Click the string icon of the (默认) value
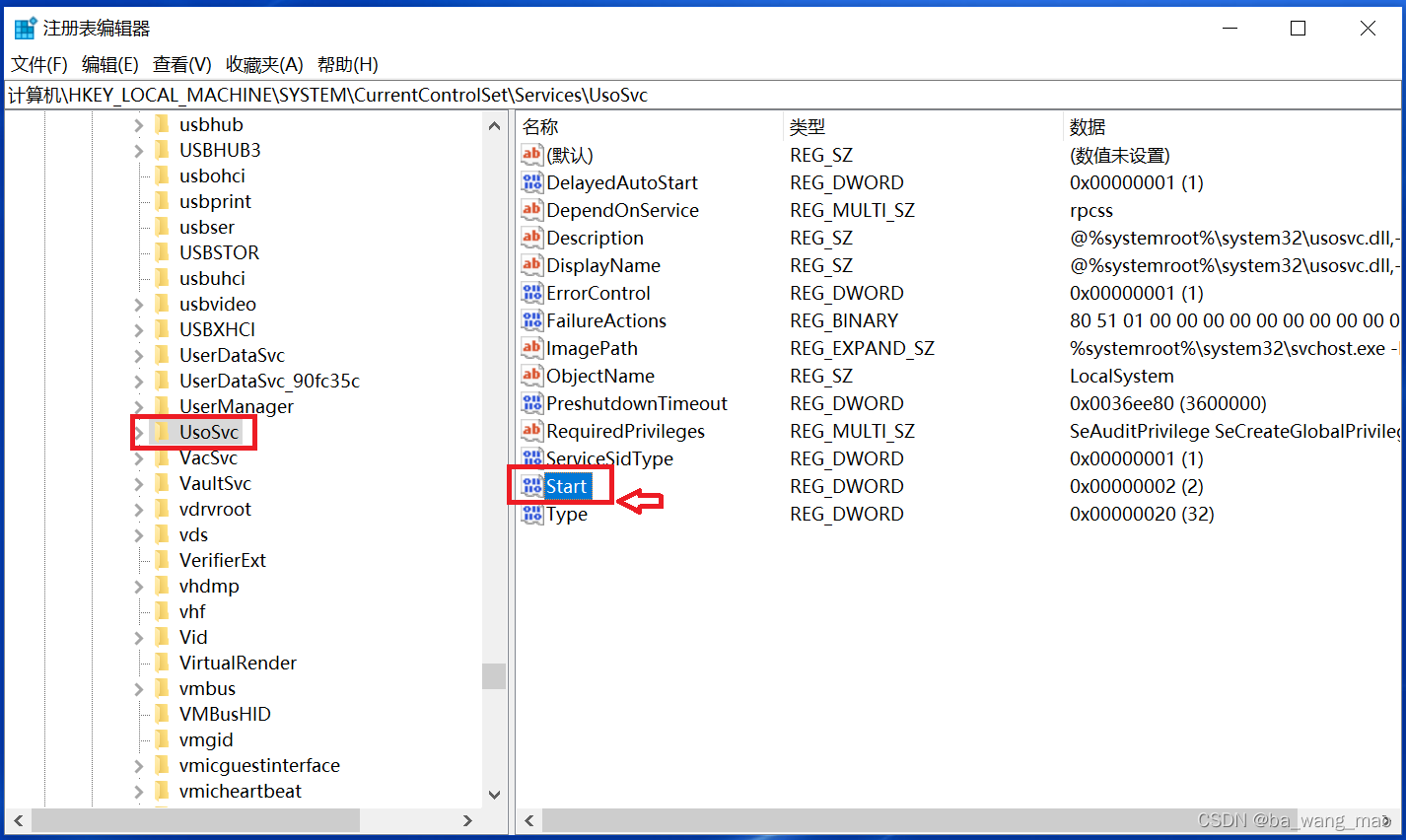This screenshot has height=840, width=1406. click(x=532, y=154)
